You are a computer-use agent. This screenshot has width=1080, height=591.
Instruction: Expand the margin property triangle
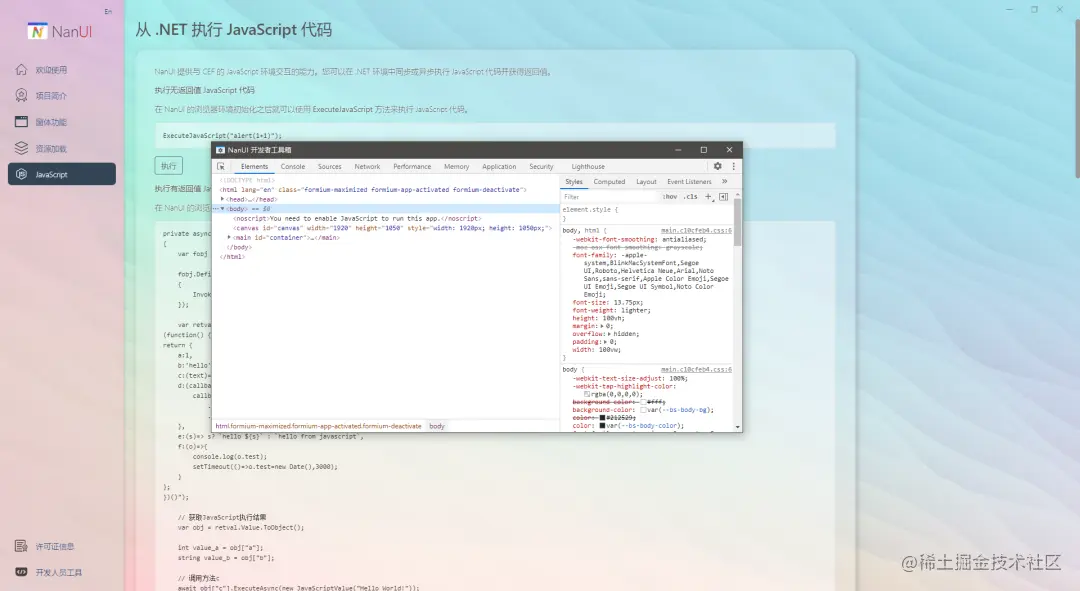coord(603,326)
